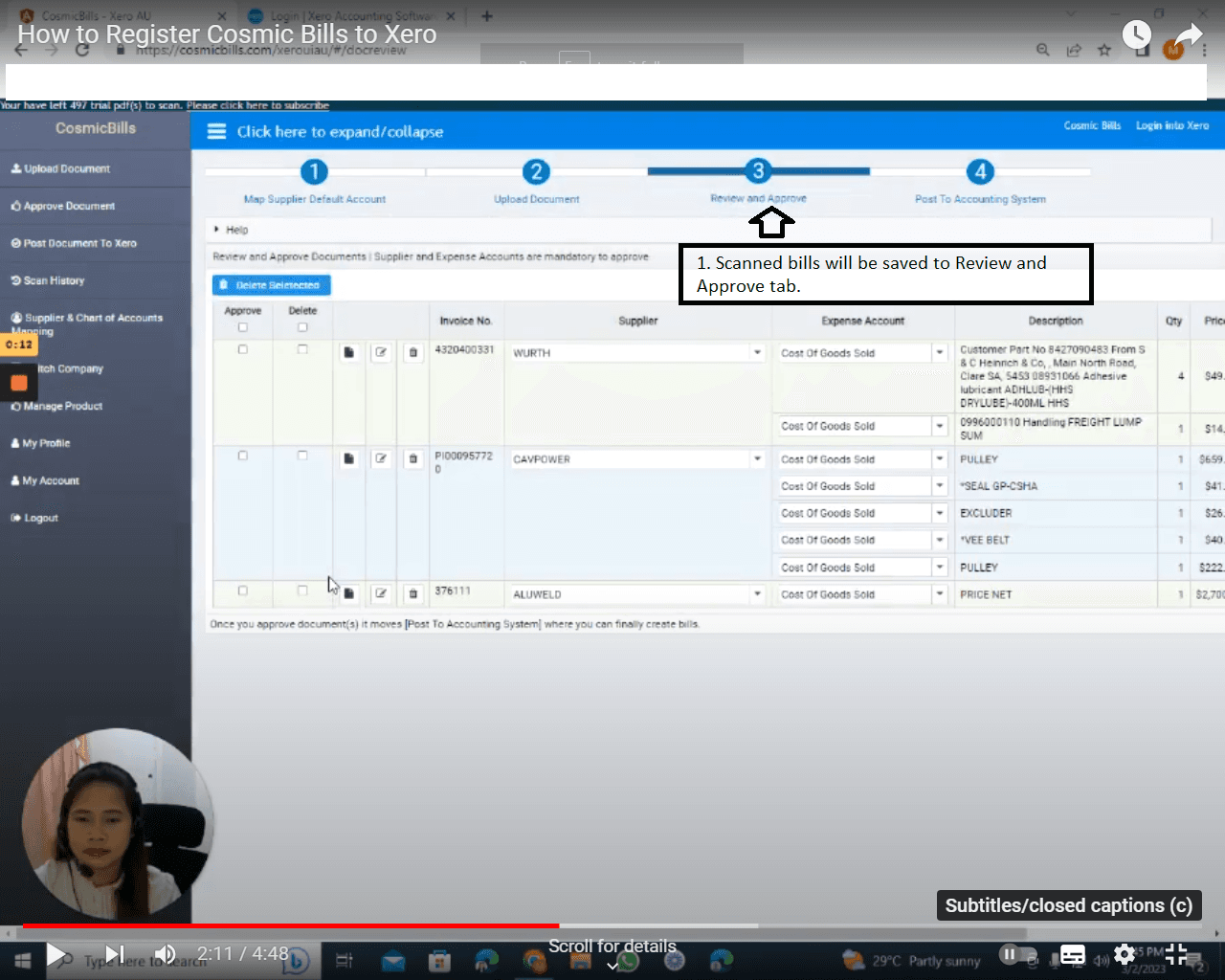Open the expense account dropdown for EXCLUDER
The height and width of the screenshot is (980, 1225).
click(940, 513)
